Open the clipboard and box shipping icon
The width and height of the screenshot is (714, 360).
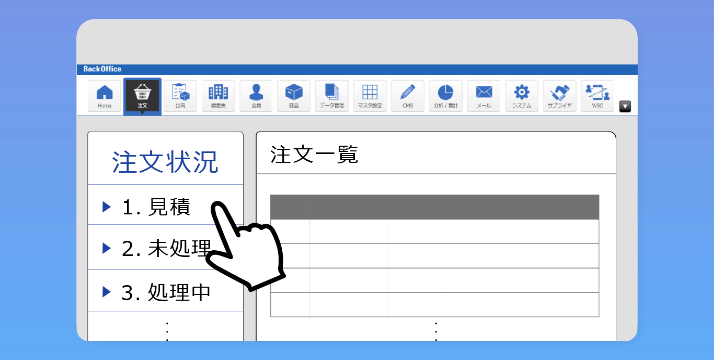click(x=180, y=96)
